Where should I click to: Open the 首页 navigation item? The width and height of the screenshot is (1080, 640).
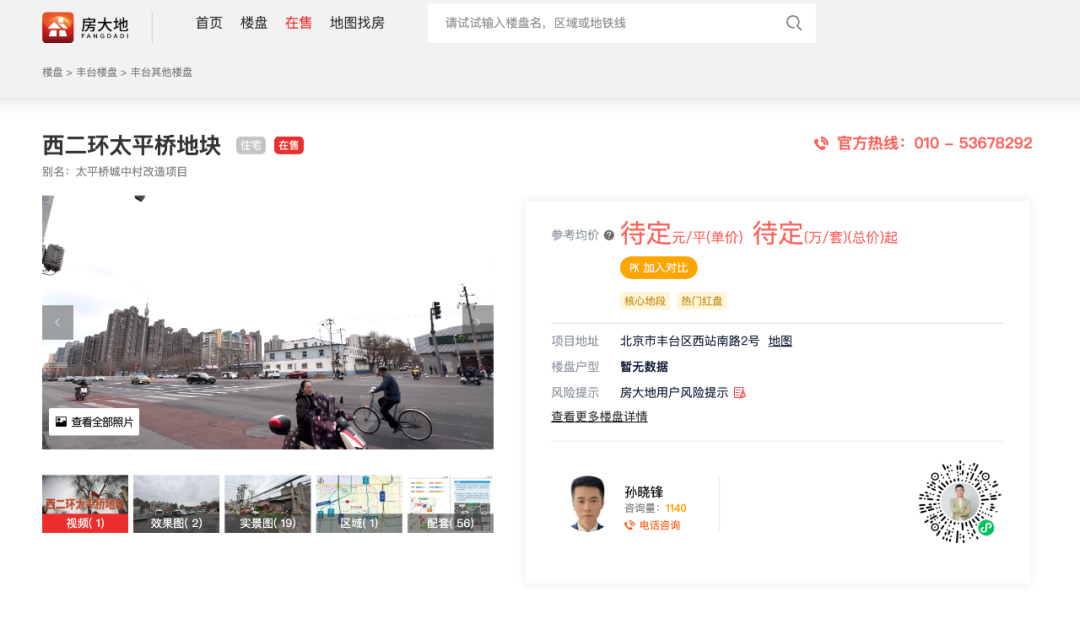(x=209, y=23)
